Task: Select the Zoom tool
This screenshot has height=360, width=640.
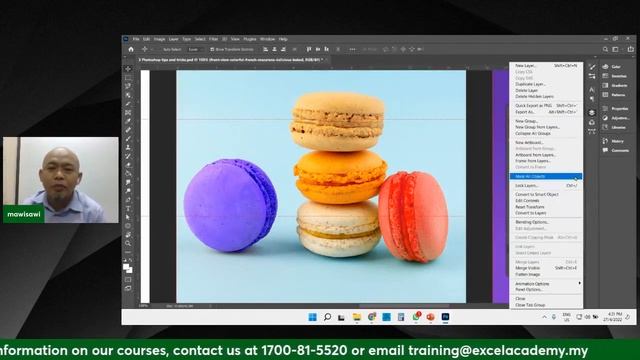Action: click(128, 243)
